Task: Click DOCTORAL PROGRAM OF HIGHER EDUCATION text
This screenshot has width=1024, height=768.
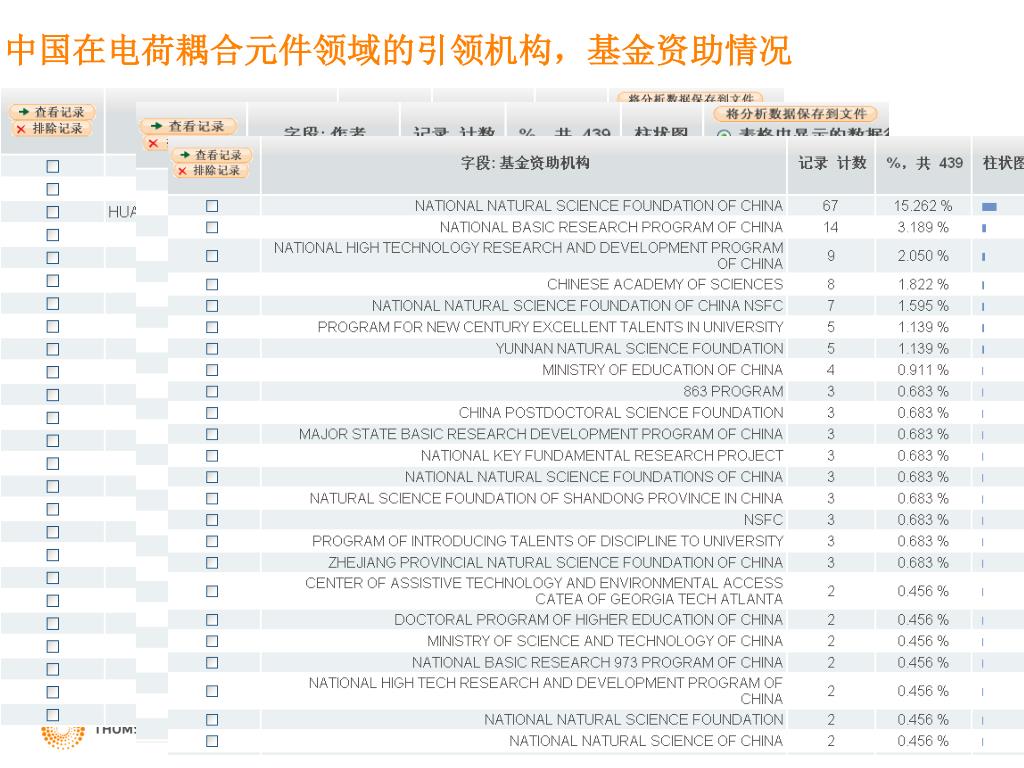Action: (x=588, y=620)
